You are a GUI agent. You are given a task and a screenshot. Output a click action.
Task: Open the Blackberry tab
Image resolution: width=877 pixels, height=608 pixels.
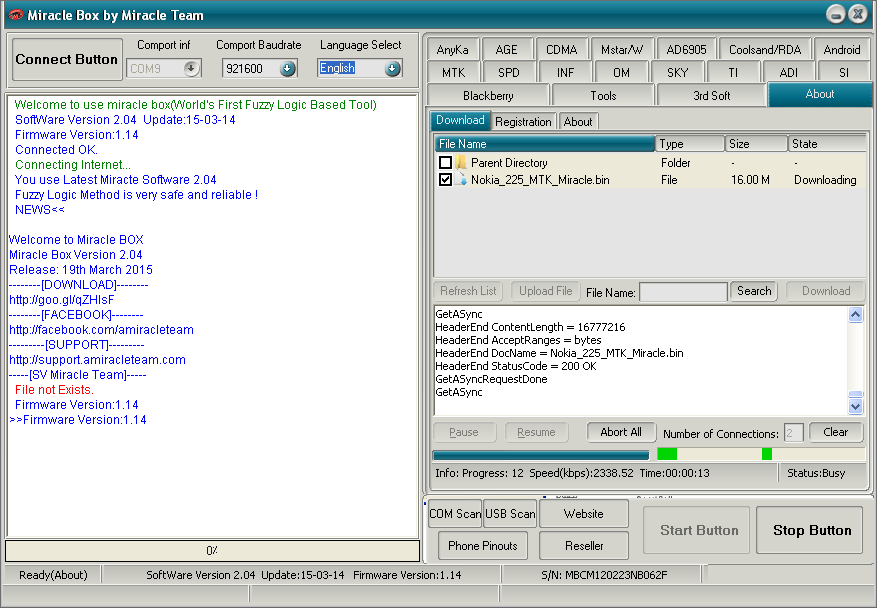point(488,96)
